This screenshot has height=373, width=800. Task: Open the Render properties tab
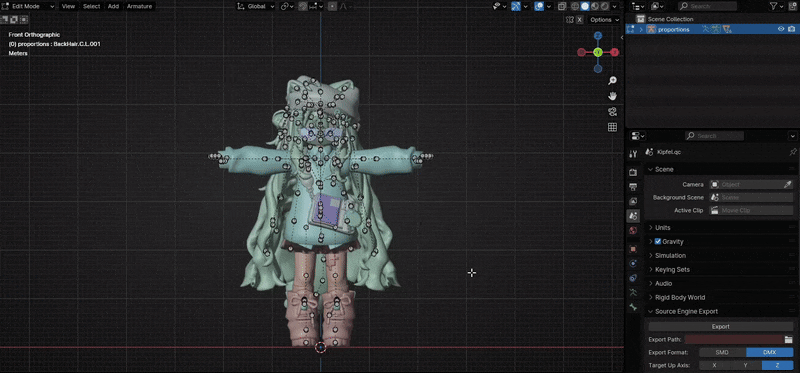(633, 172)
